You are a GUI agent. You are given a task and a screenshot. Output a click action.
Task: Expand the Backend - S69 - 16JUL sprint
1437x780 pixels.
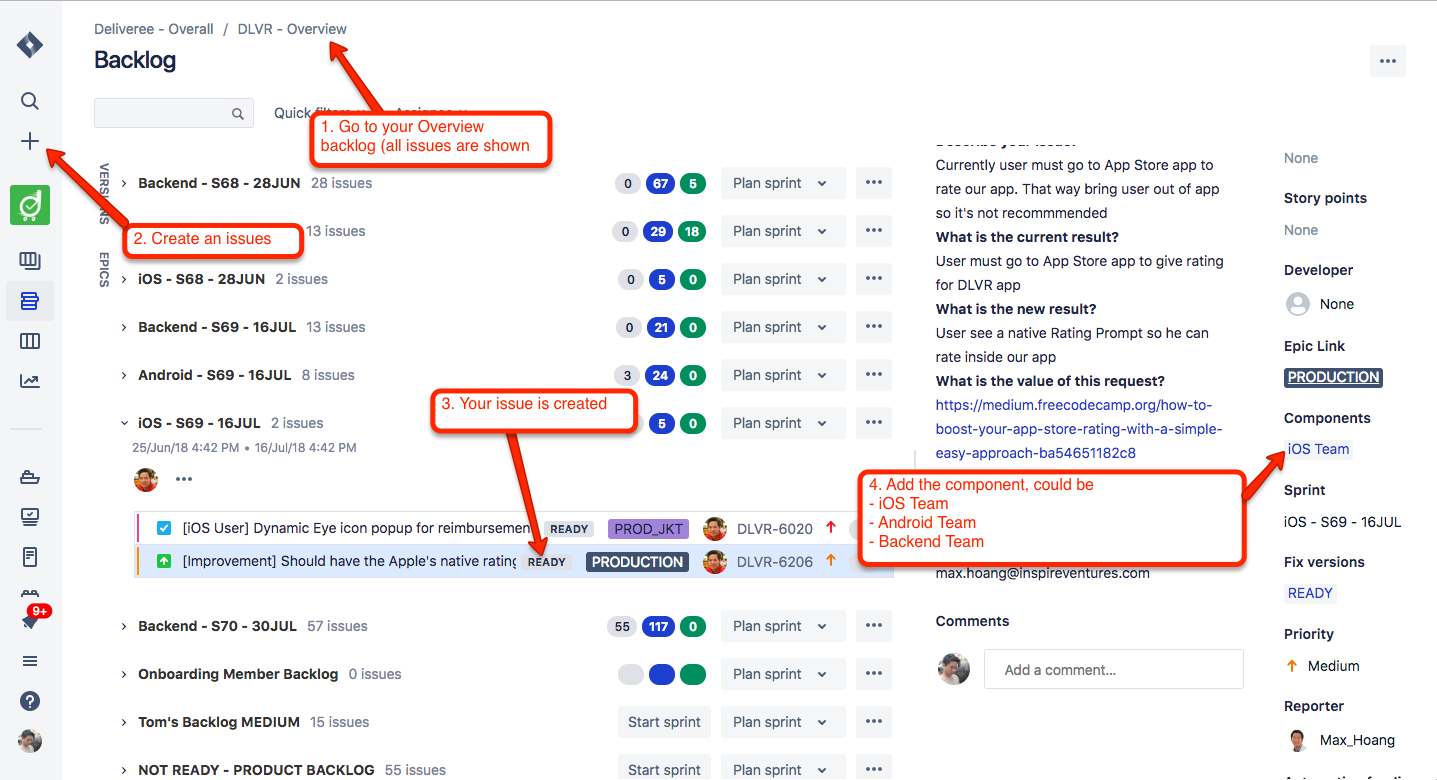(124, 327)
